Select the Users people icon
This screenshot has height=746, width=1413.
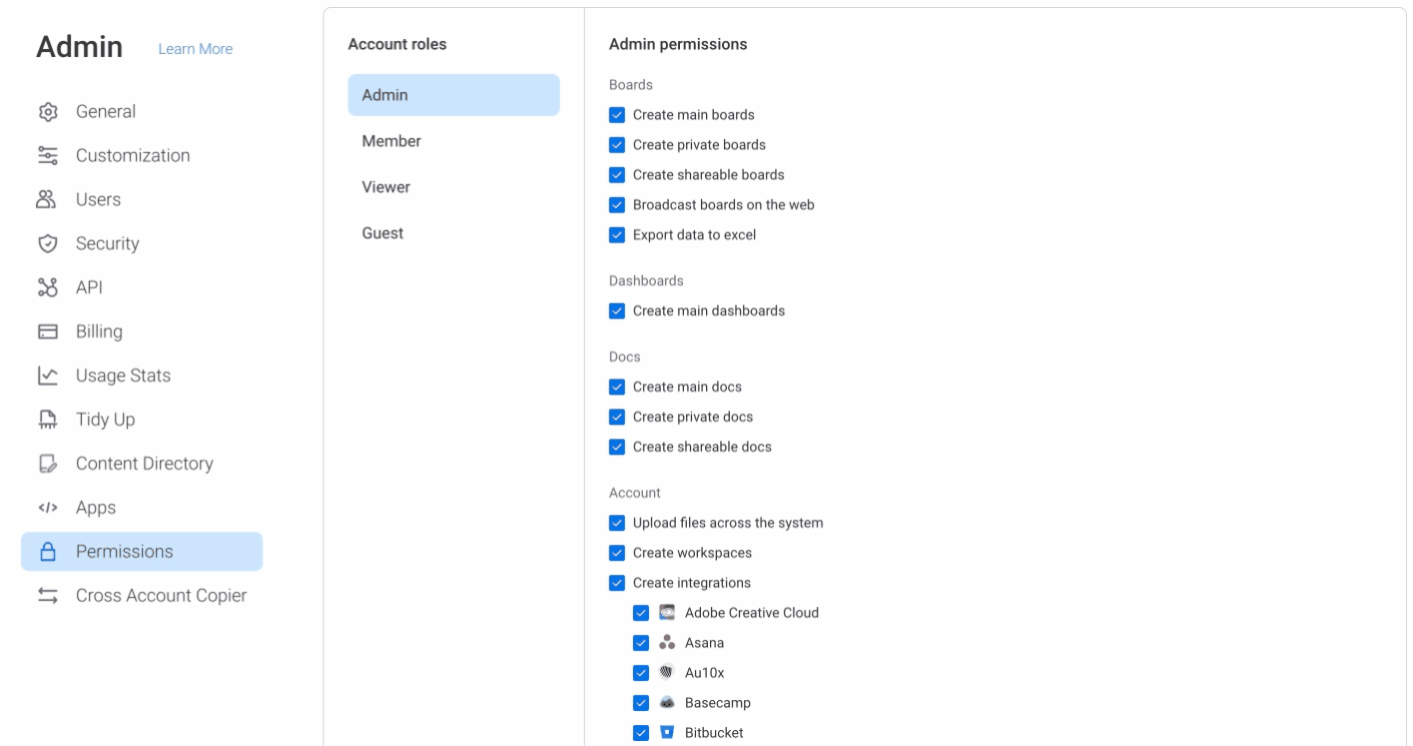[47, 200]
